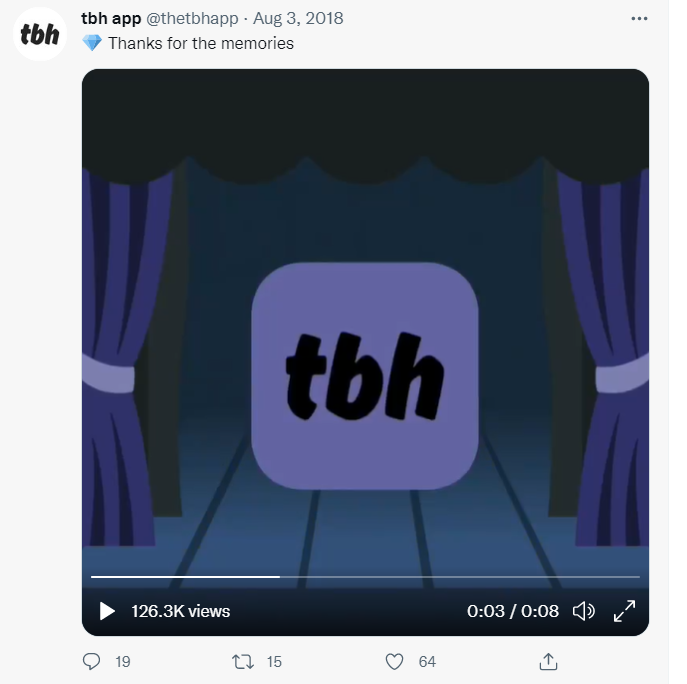
Task: Open tweet date Aug 3, 2018
Action: [x=298, y=18]
